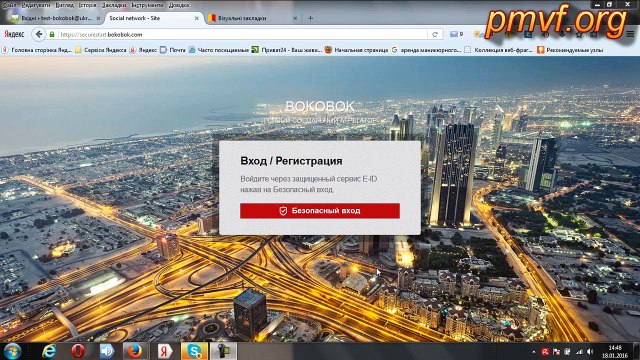Open the speaker app in the taskbar
The image size is (640, 360).
coord(107,351)
